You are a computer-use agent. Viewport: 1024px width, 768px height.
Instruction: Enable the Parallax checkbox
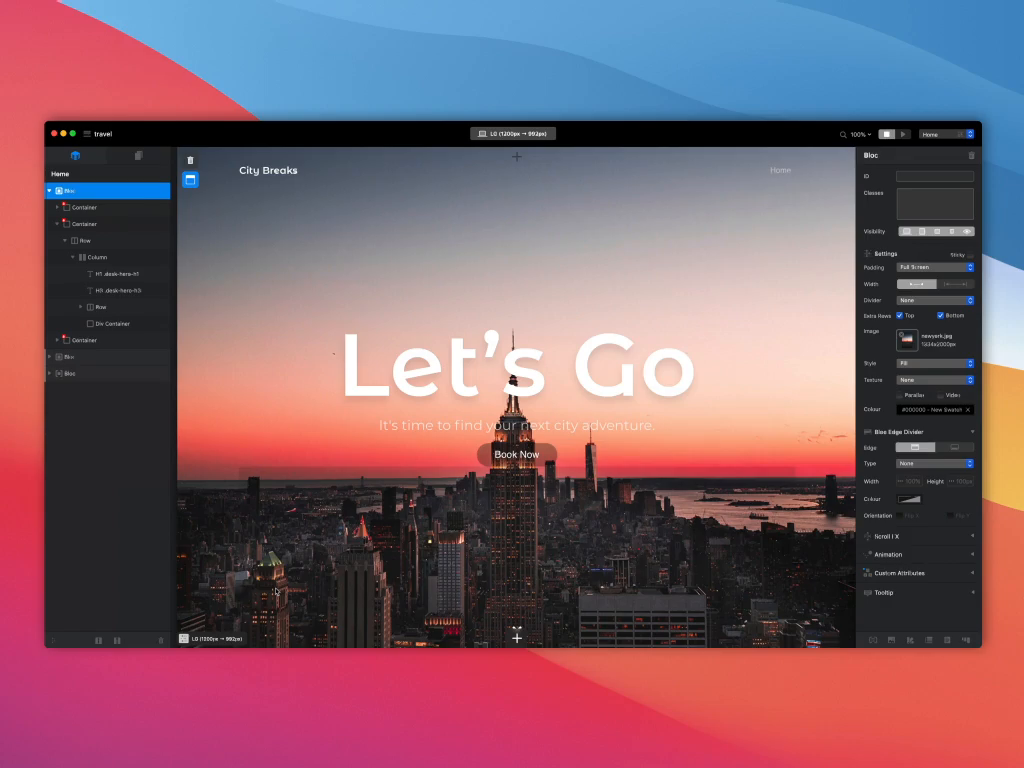(899, 395)
